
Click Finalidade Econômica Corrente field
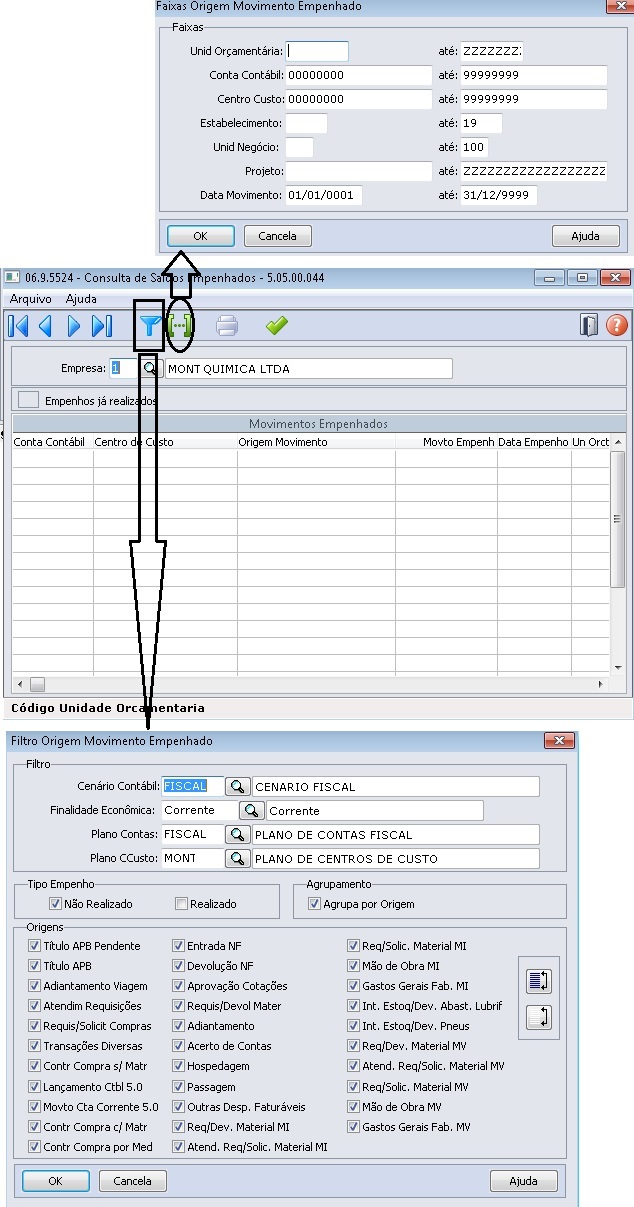point(200,811)
